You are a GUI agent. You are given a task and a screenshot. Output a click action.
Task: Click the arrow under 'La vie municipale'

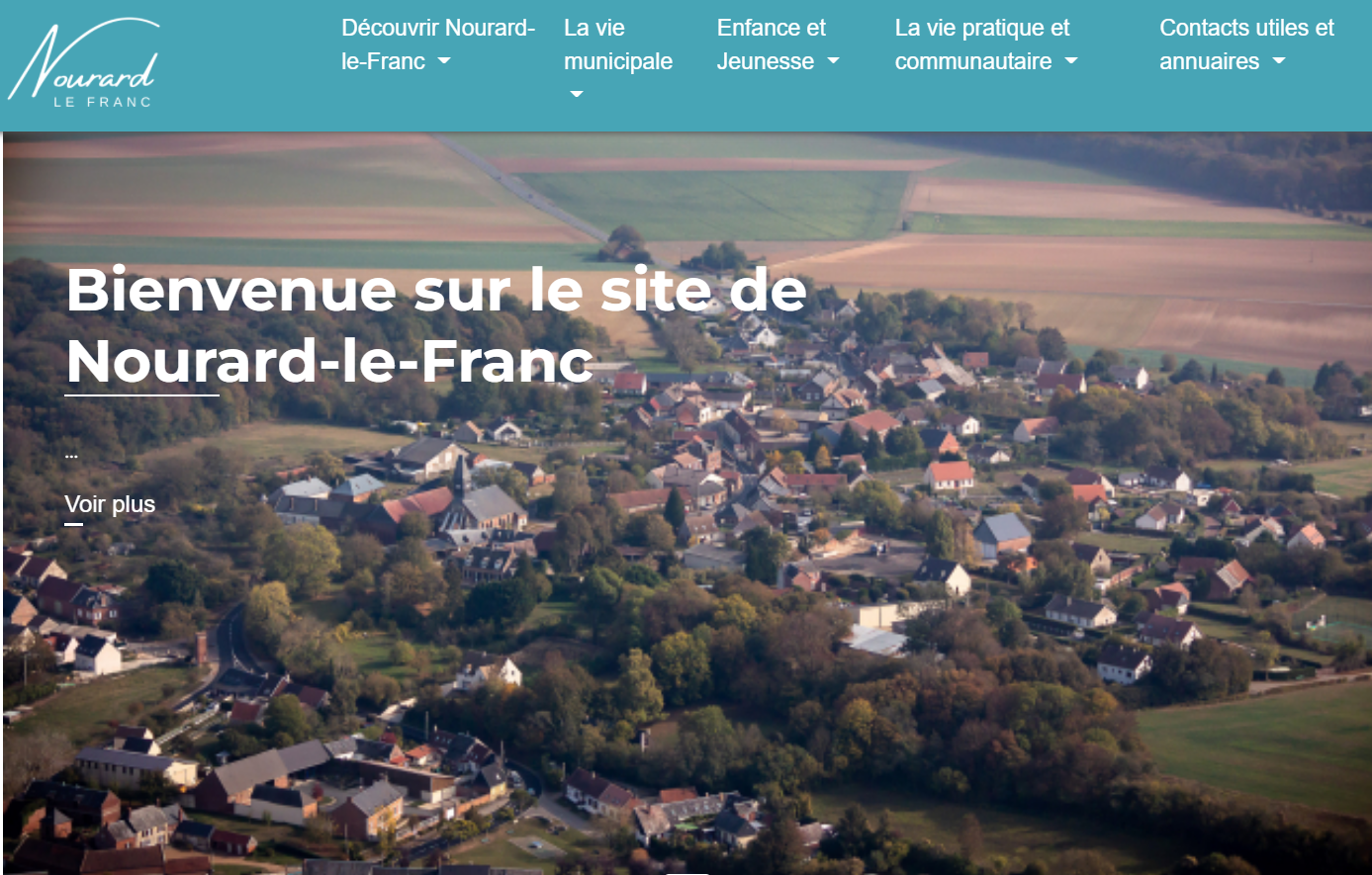[x=575, y=95]
